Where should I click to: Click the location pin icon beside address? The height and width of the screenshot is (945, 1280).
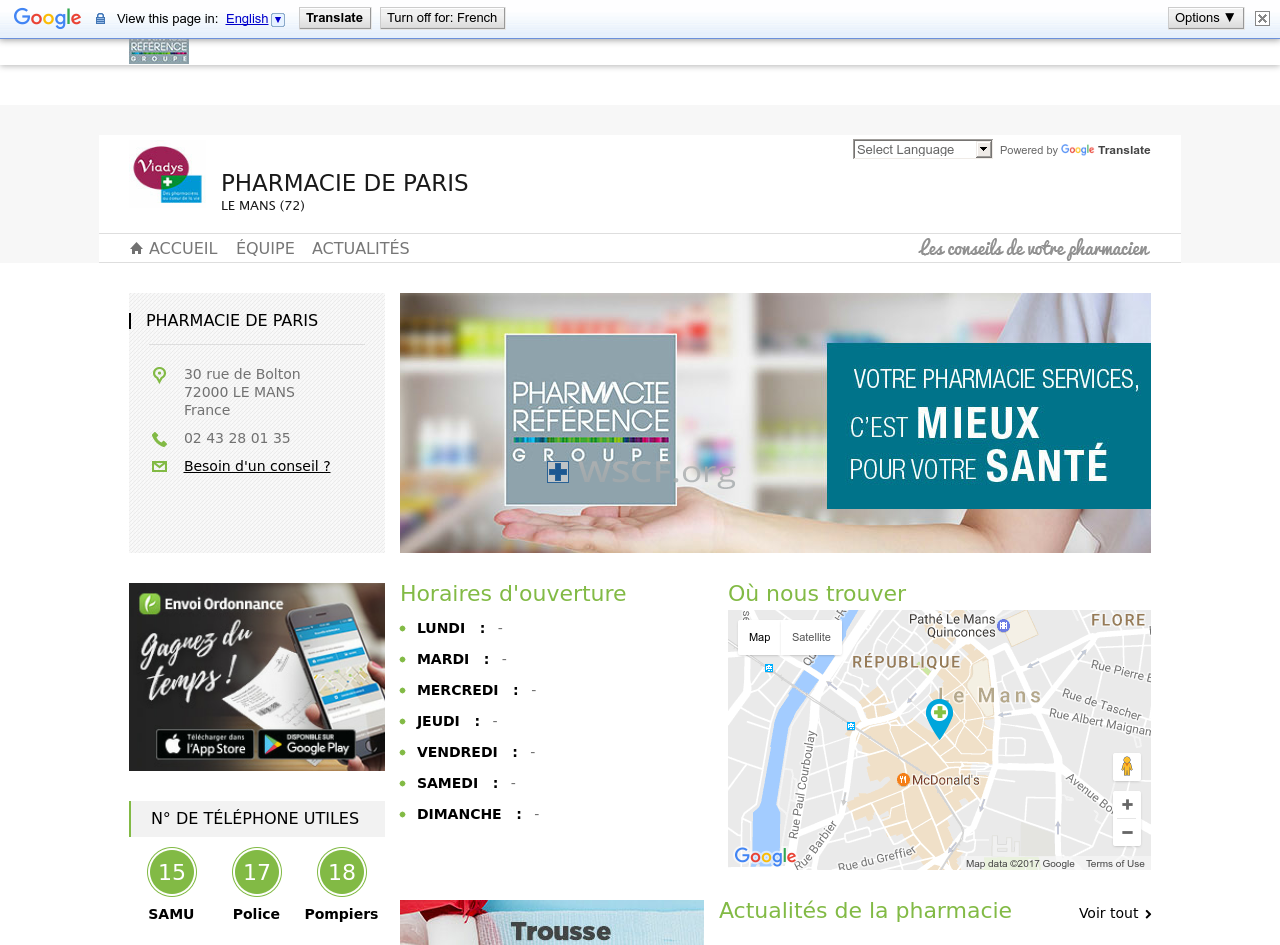coord(159,375)
